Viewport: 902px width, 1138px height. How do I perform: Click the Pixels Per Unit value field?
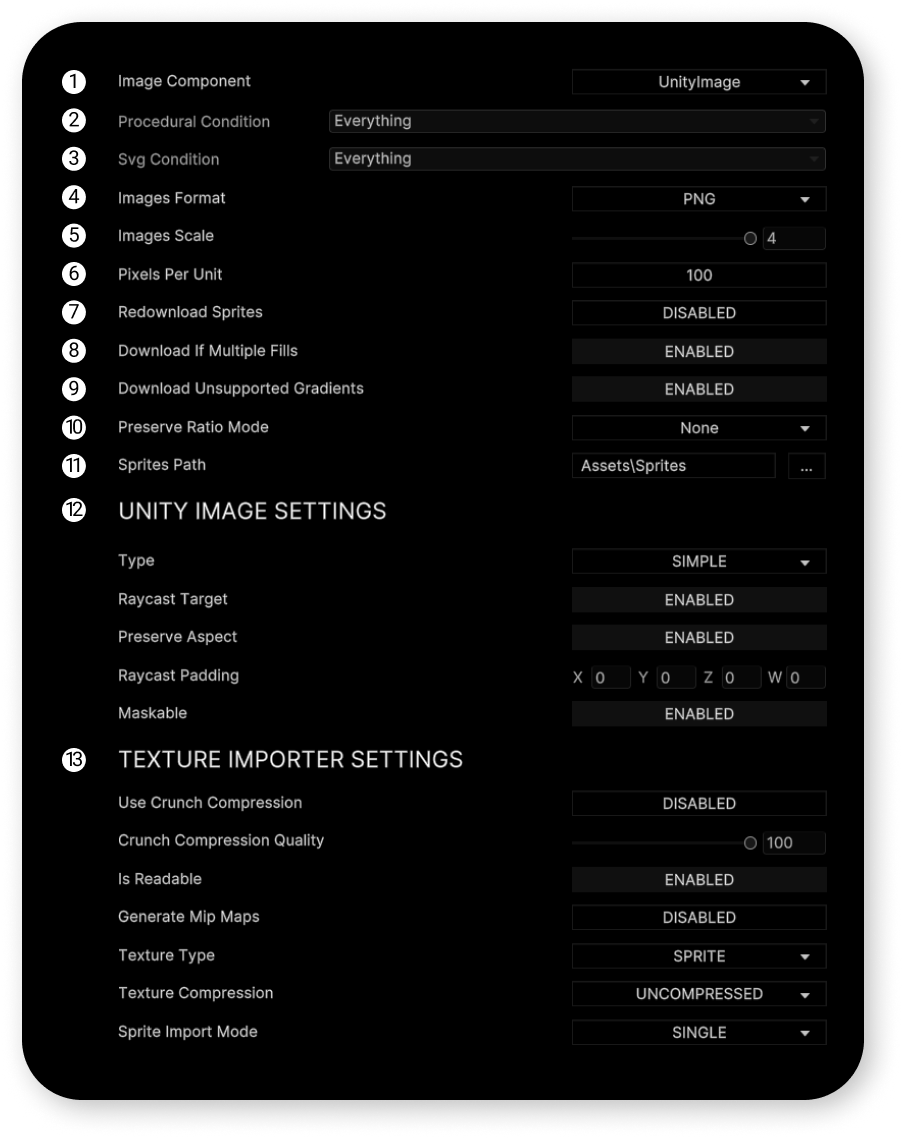[699, 275]
